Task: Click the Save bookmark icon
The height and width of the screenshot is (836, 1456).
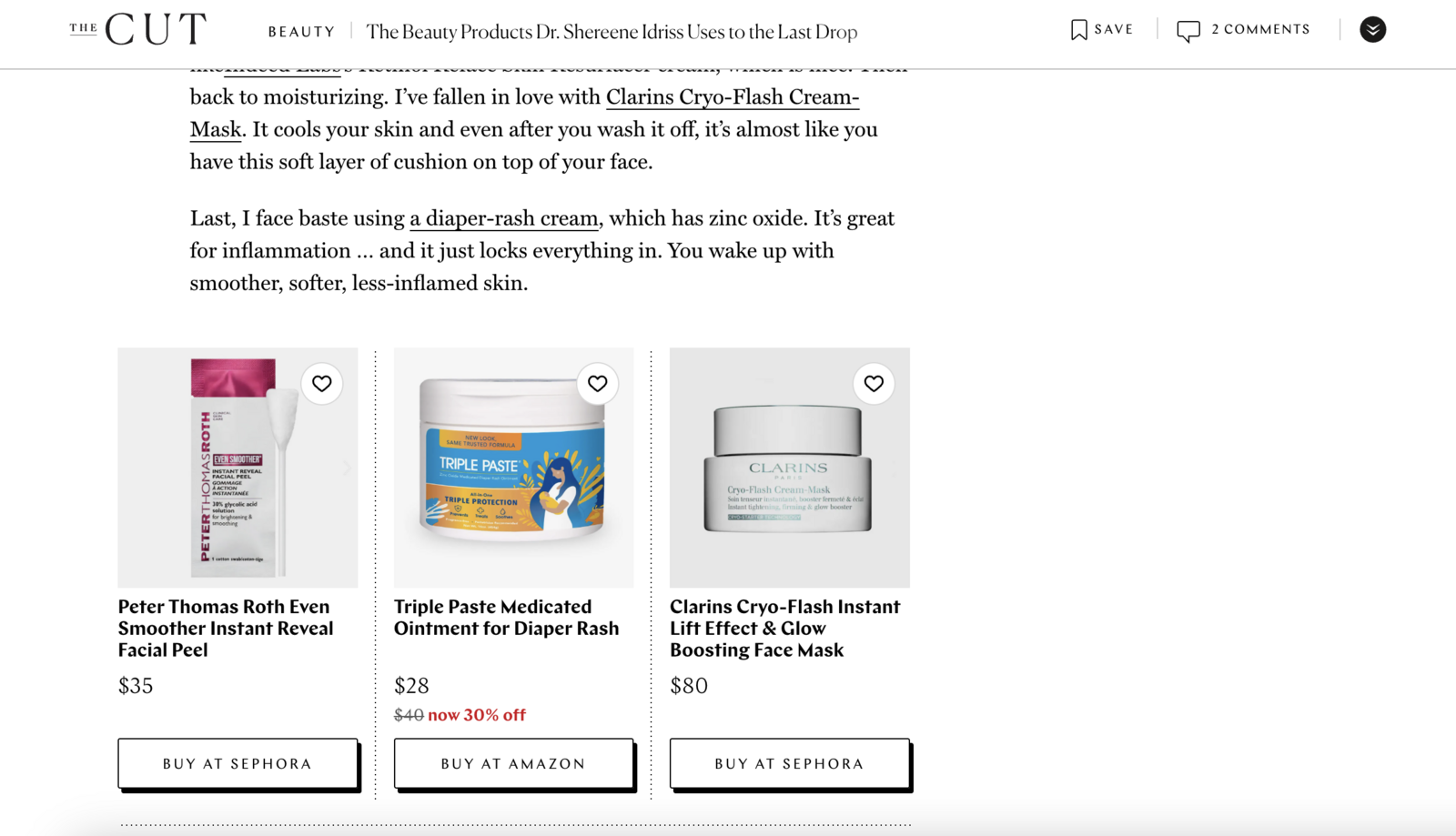Action: 1078,30
